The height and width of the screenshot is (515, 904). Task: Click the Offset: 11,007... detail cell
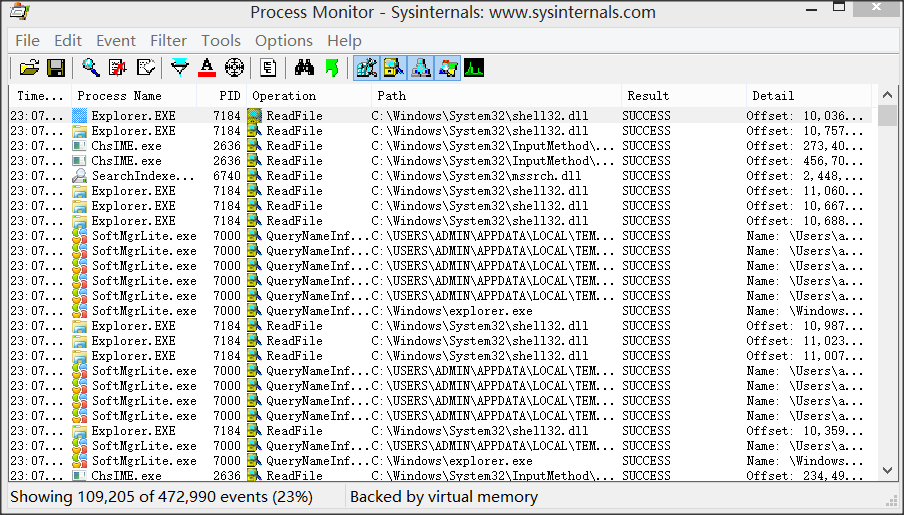click(x=805, y=356)
